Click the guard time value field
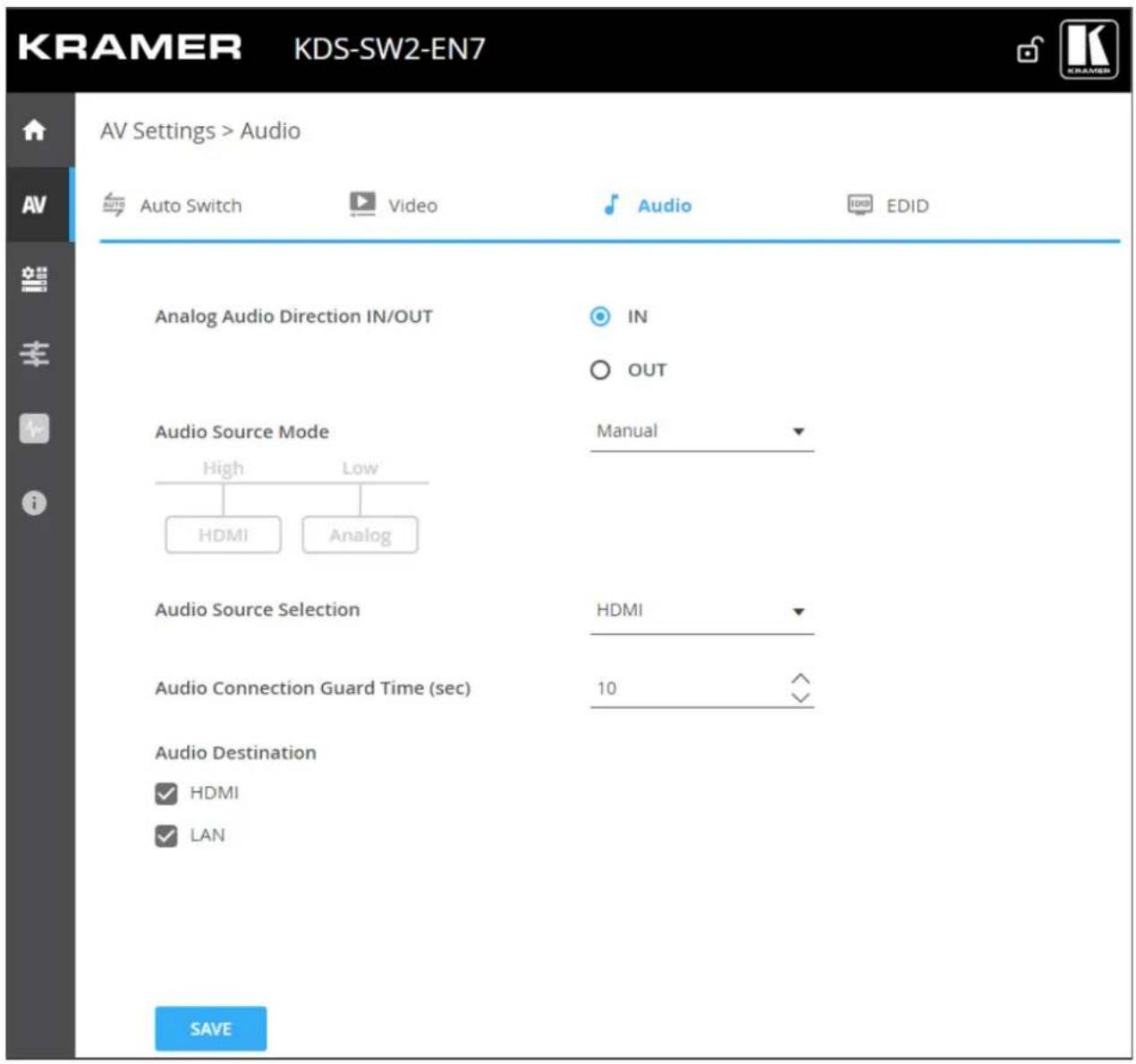 pos(689,688)
